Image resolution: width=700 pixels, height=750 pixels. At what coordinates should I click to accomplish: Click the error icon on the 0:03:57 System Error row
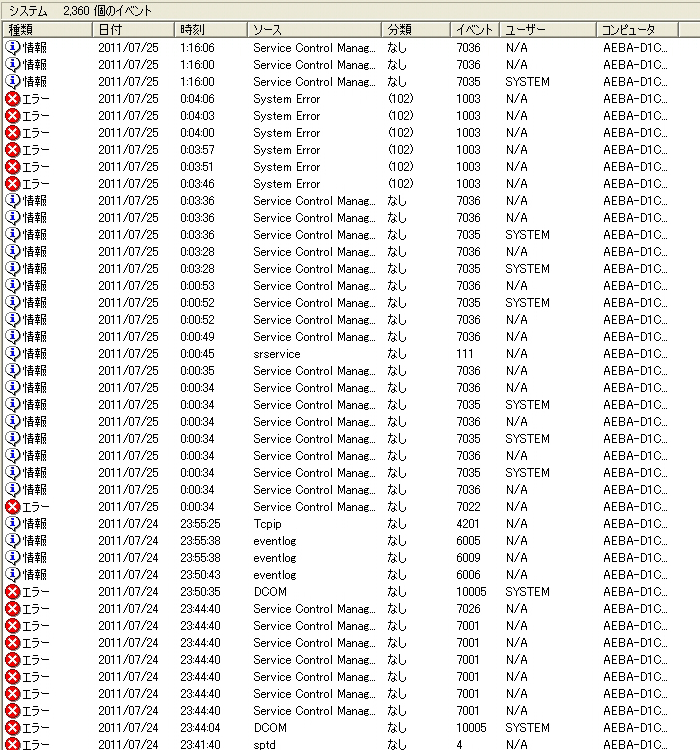[13, 149]
